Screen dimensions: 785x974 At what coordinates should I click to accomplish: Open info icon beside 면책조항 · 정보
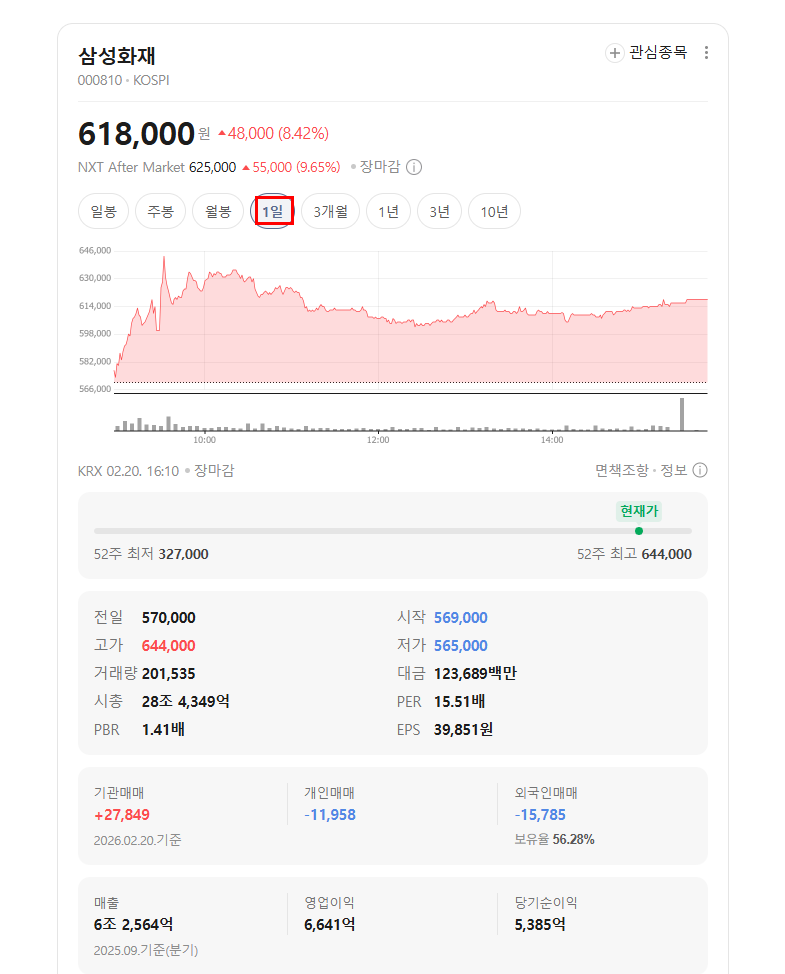pos(700,470)
